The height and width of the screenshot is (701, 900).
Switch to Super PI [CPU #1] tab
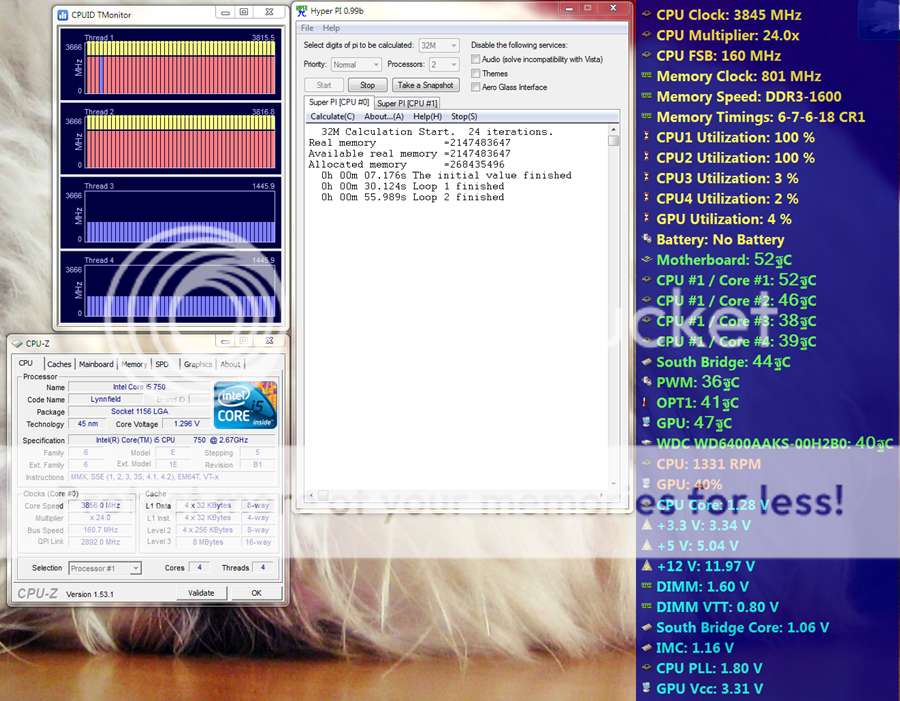[407, 103]
